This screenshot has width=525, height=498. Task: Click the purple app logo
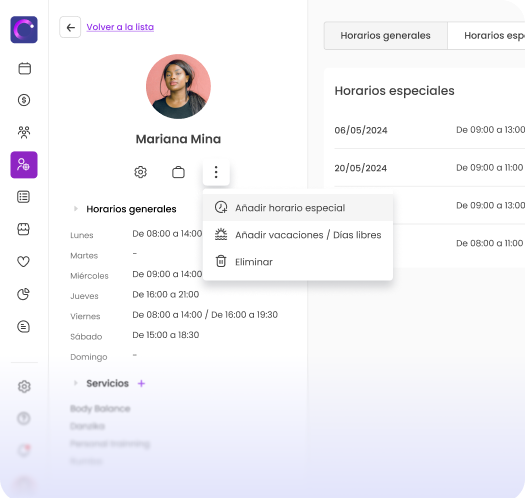pos(24,29)
